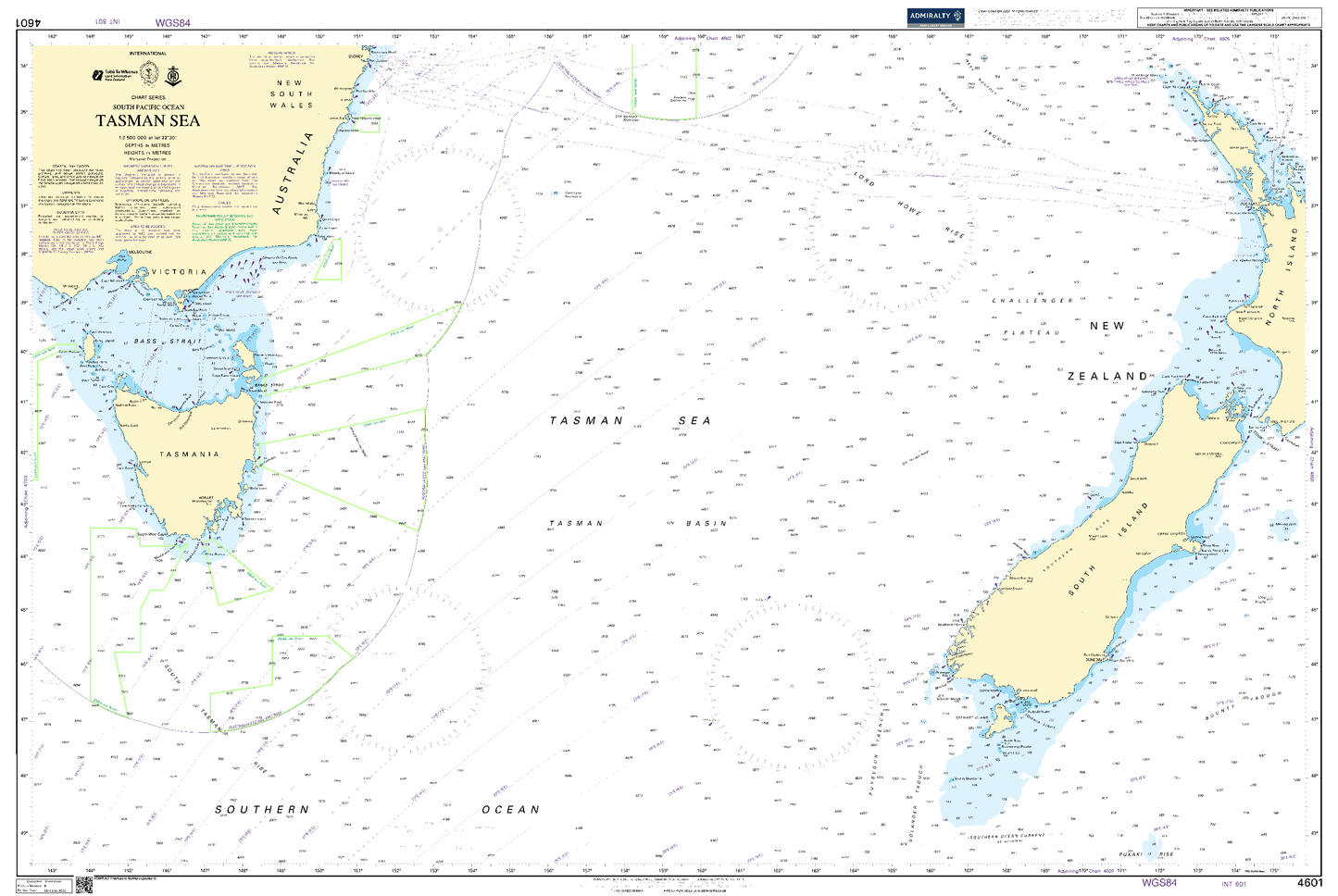This screenshot has height=896, width=1338.
Task: Click the BOUNTY TROUGH label
Action: tap(1245, 706)
